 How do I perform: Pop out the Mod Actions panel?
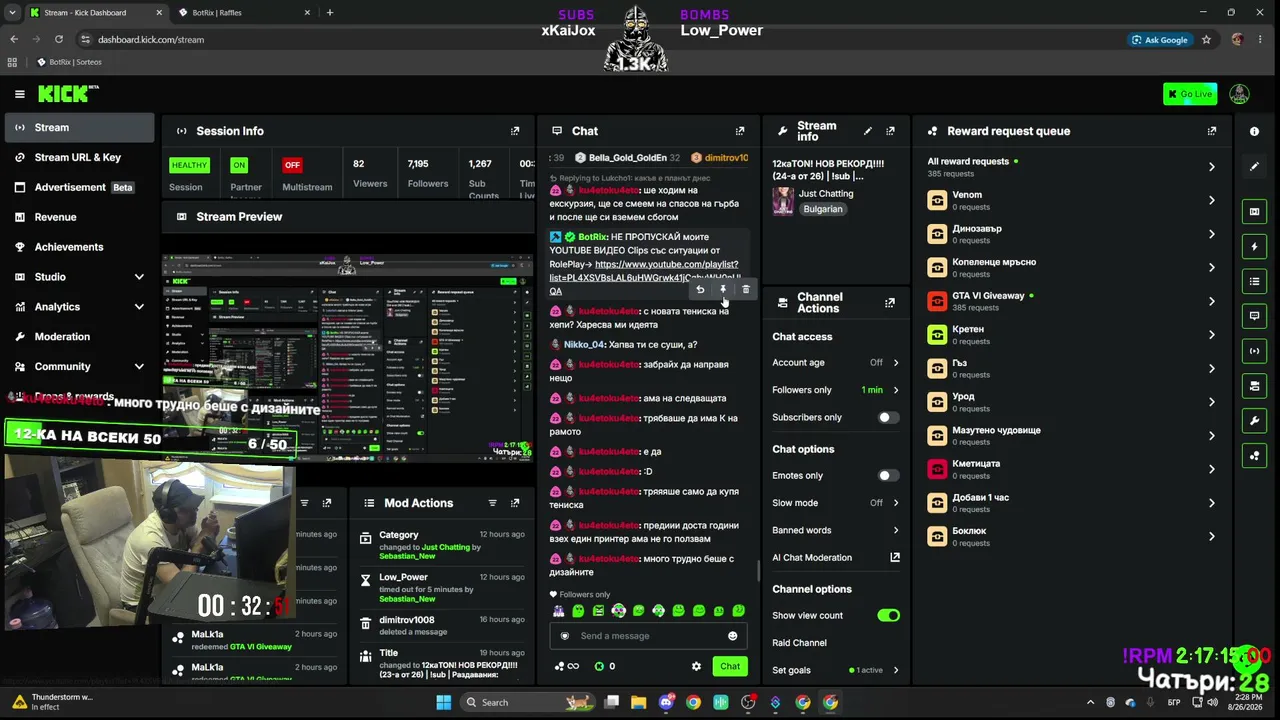coord(515,503)
